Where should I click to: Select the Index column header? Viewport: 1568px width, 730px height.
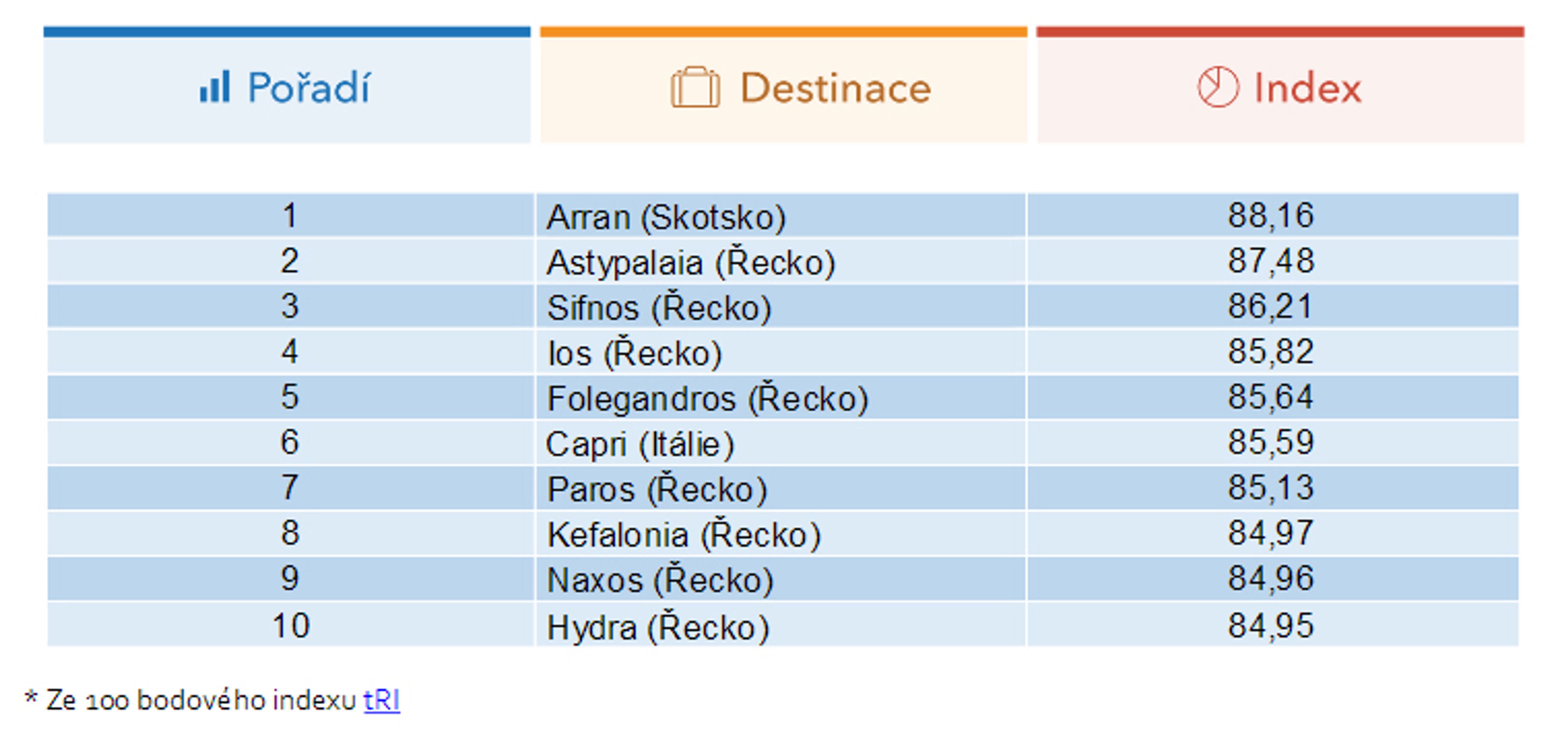tap(1281, 85)
